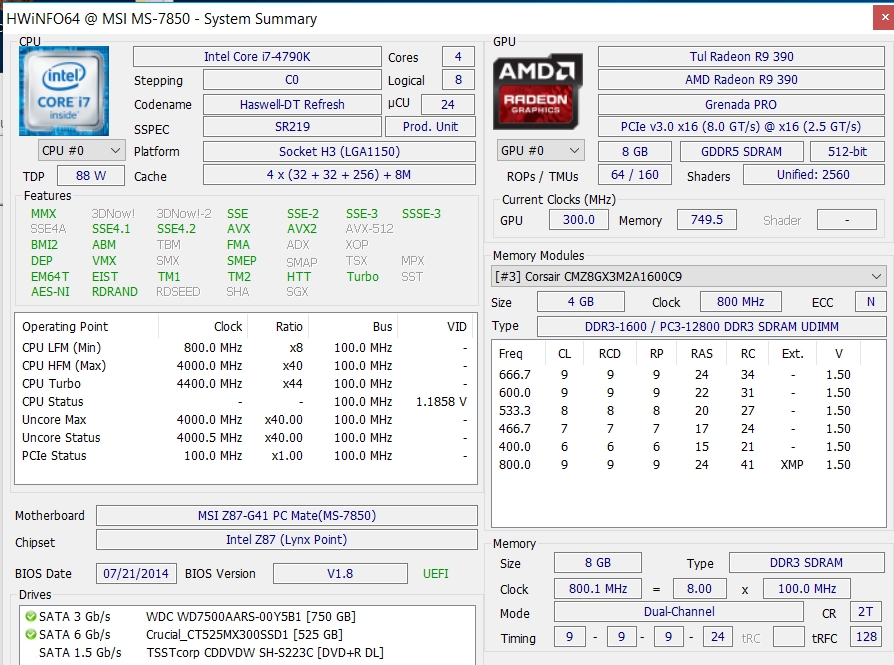Close the HWiNFO64 System Summary window

[884, 18]
